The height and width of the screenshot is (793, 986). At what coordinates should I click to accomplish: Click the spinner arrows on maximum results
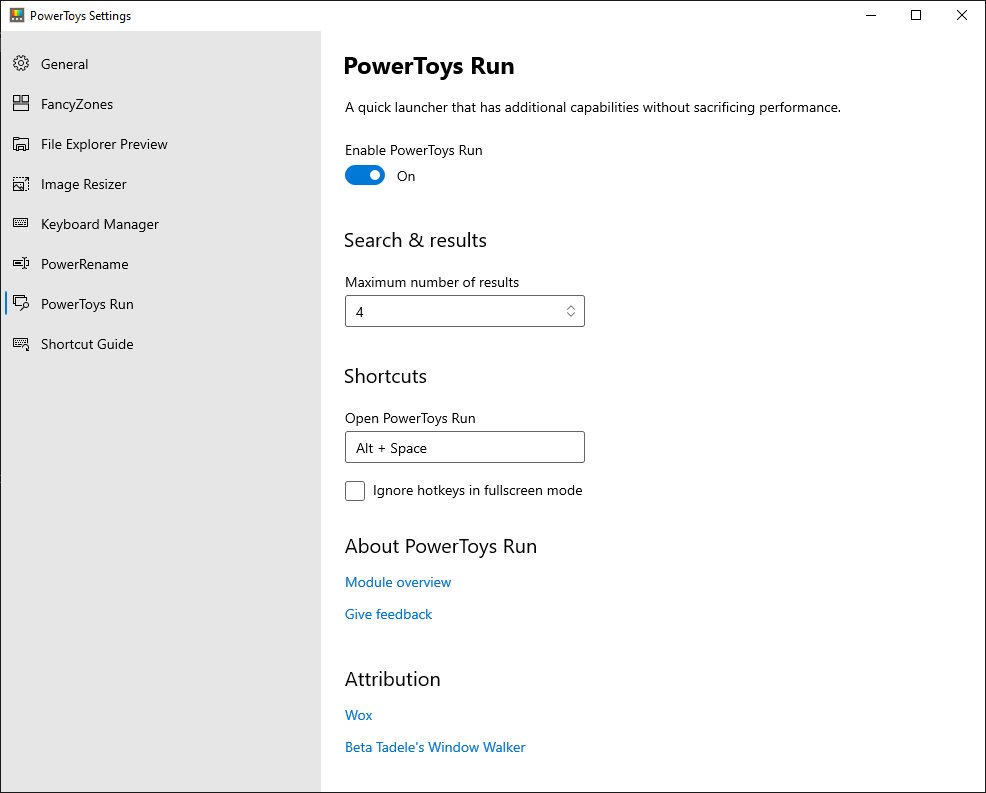point(570,311)
